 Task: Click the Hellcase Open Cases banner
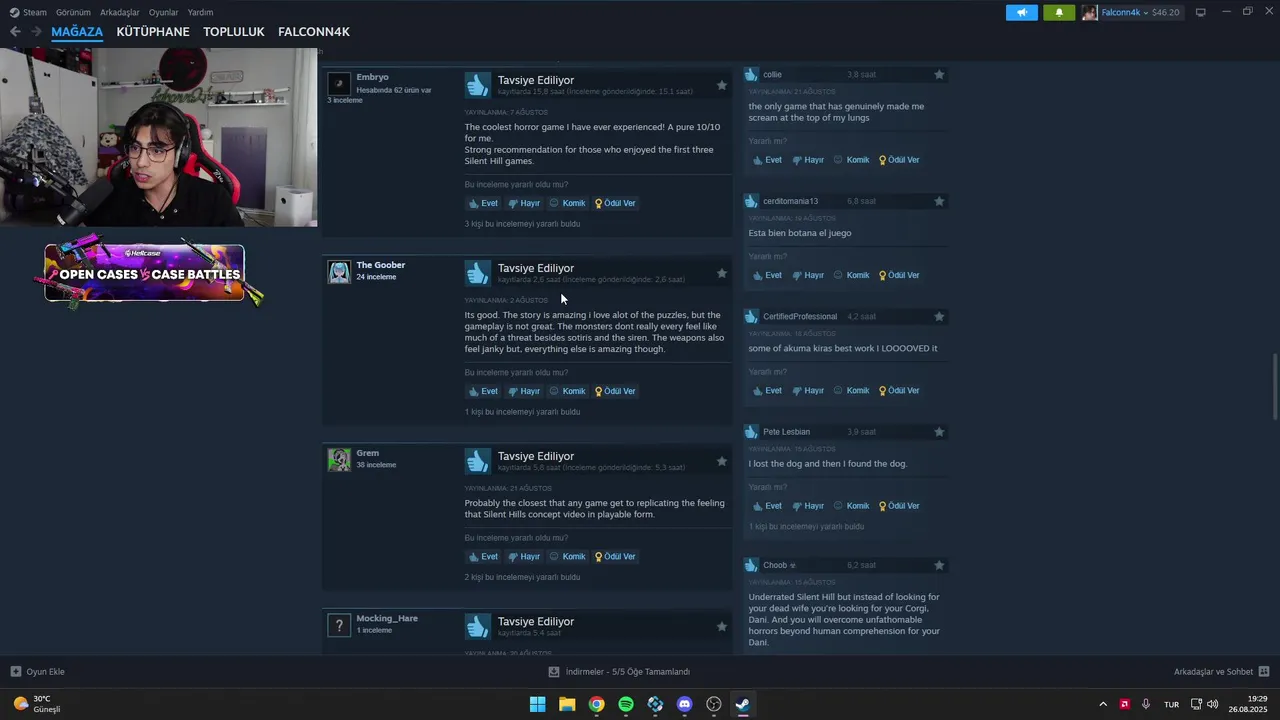point(145,273)
